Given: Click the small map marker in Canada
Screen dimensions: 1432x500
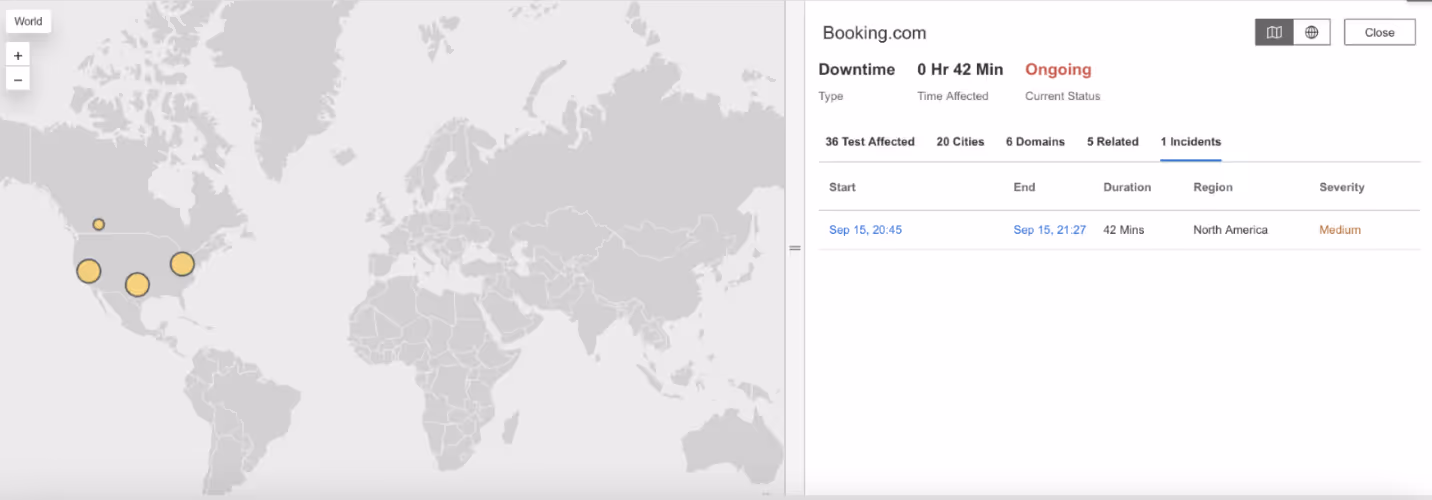Looking at the screenshot, I should 99,224.
